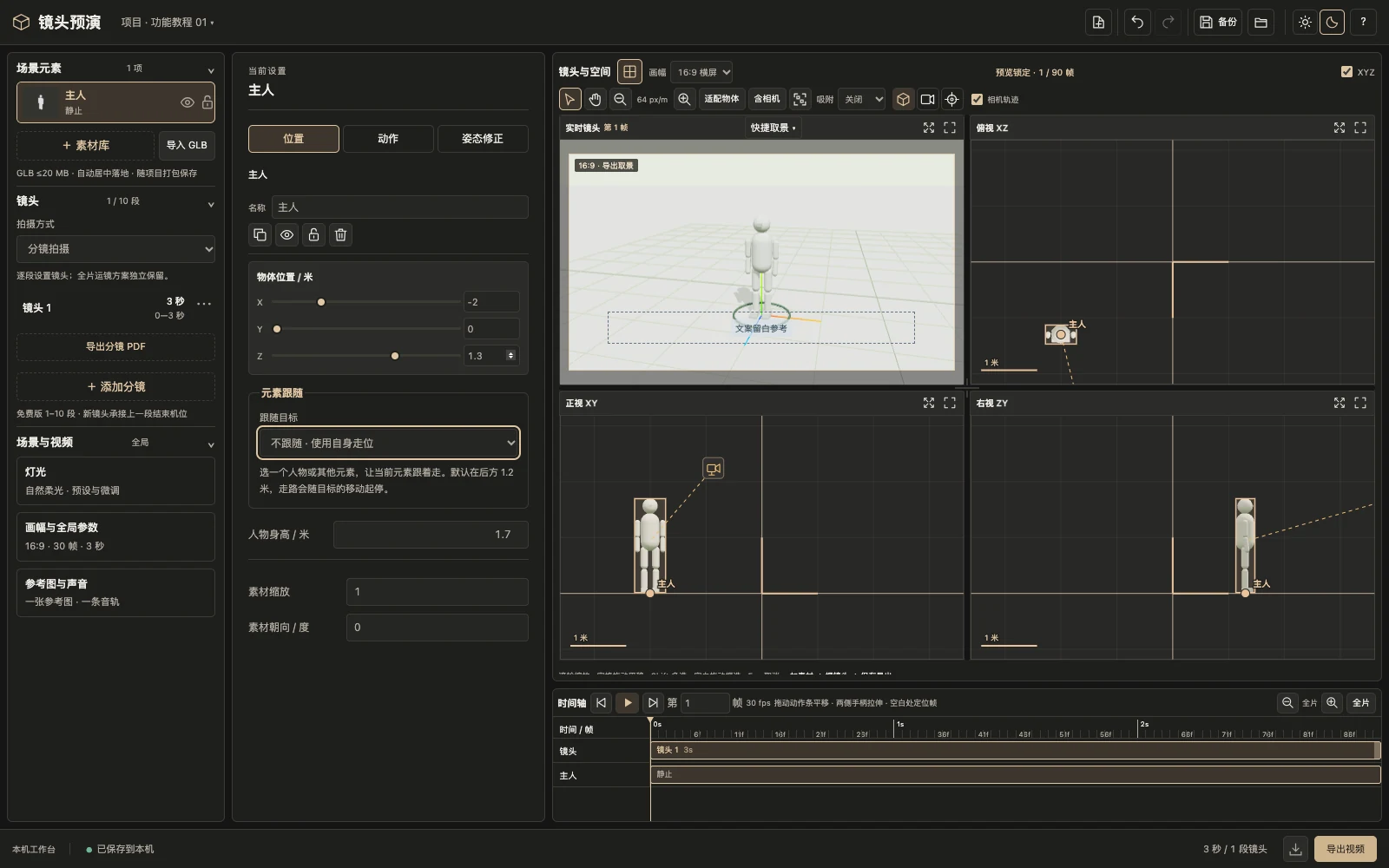Click the 导出视频 button
This screenshot has width=1389, height=868.
click(1346, 849)
